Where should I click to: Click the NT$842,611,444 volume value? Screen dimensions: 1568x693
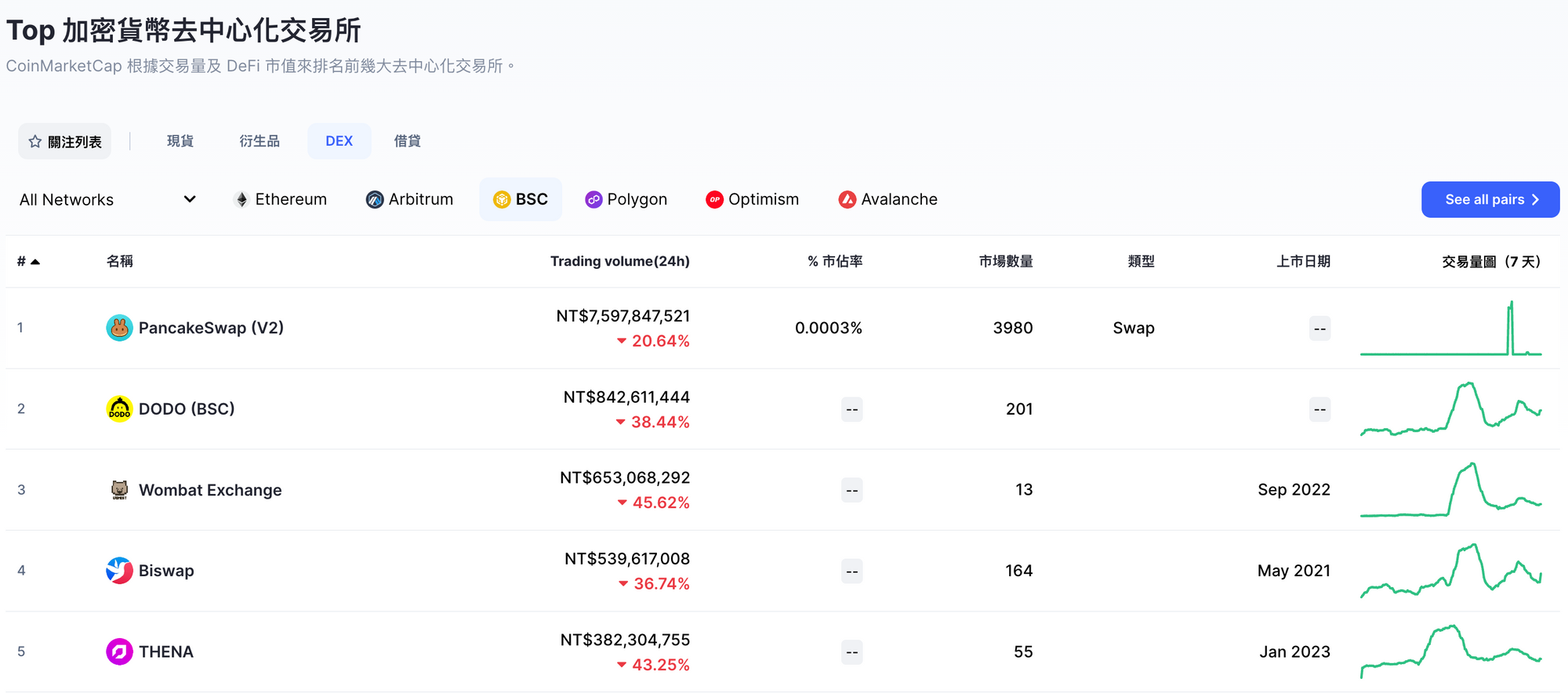627,397
